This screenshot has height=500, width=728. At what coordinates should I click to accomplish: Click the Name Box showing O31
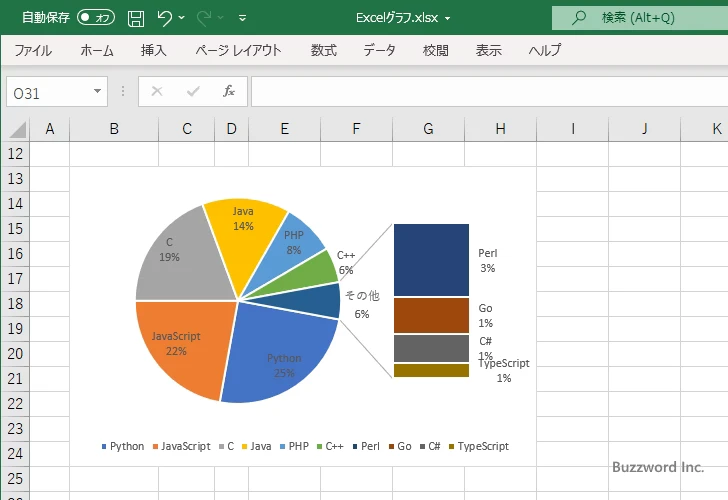pos(49,92)
